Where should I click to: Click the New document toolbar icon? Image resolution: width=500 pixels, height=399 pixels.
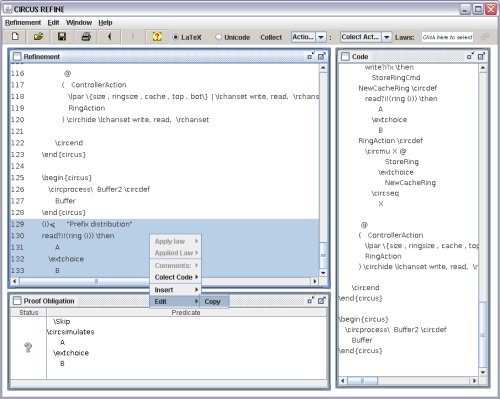(15, 37)
